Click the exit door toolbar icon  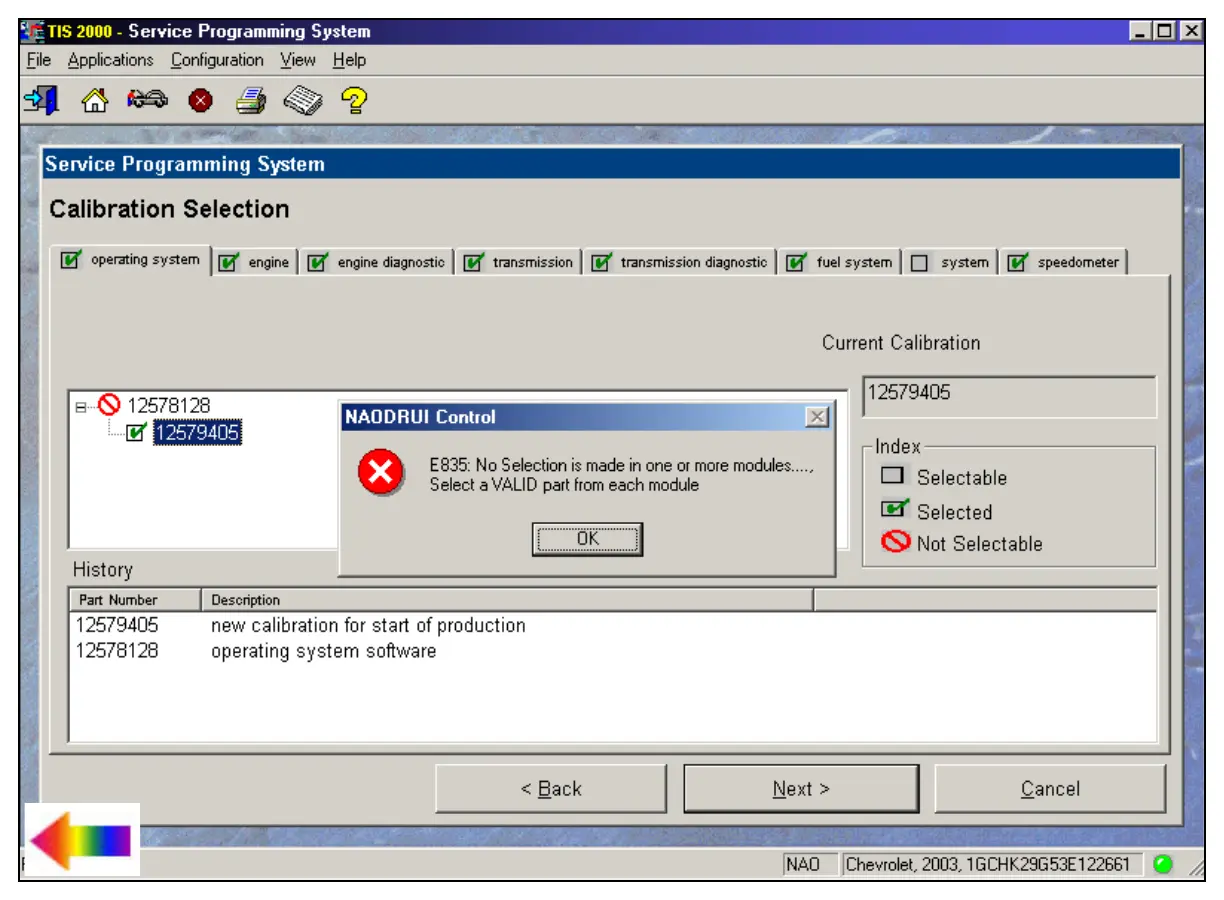[x=41, y=100]
